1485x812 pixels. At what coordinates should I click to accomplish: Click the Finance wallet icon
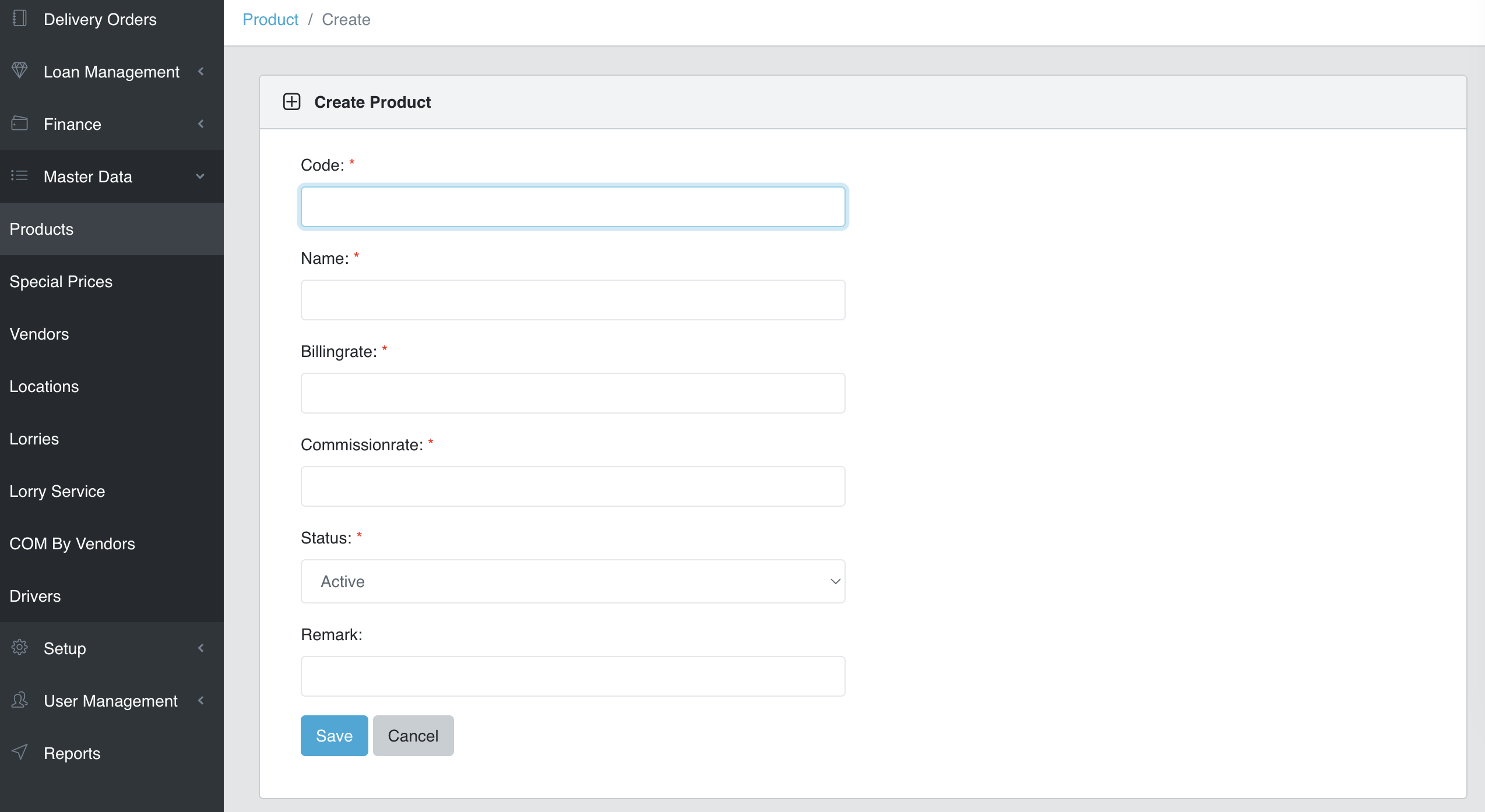[20, 123]
